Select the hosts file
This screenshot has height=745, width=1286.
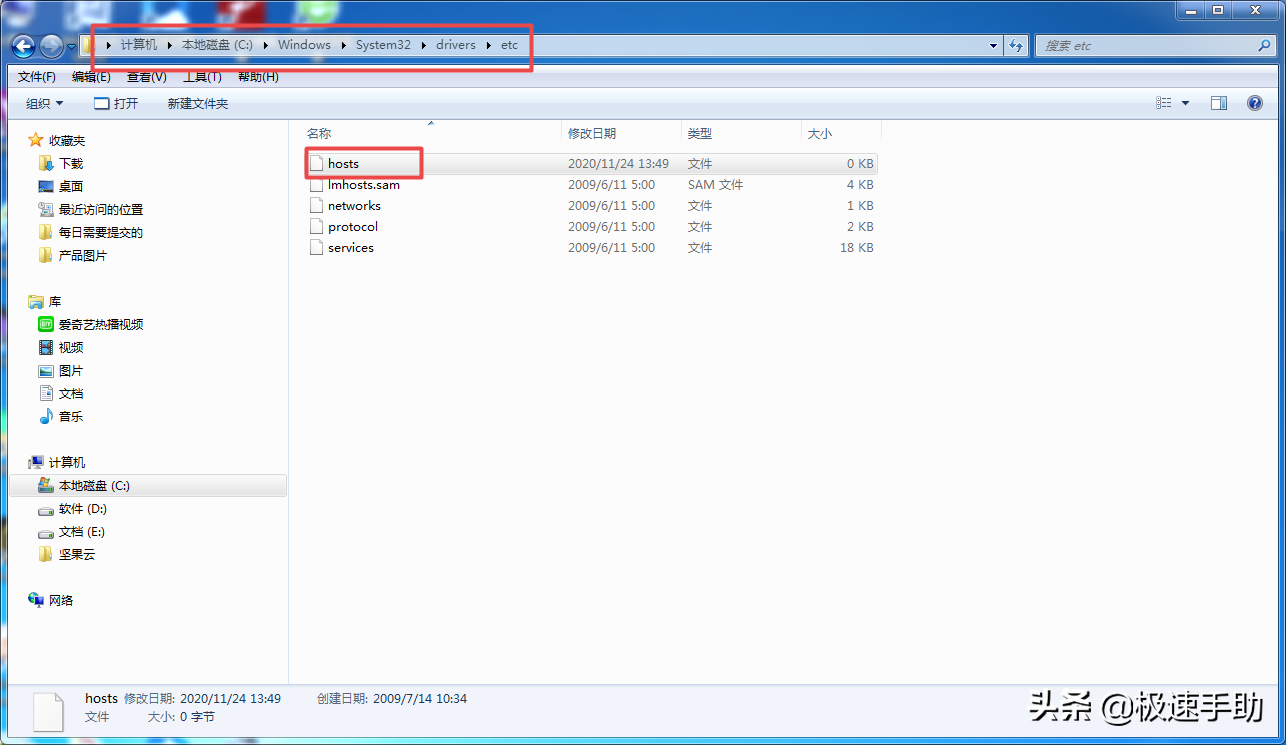pos(343,163)
